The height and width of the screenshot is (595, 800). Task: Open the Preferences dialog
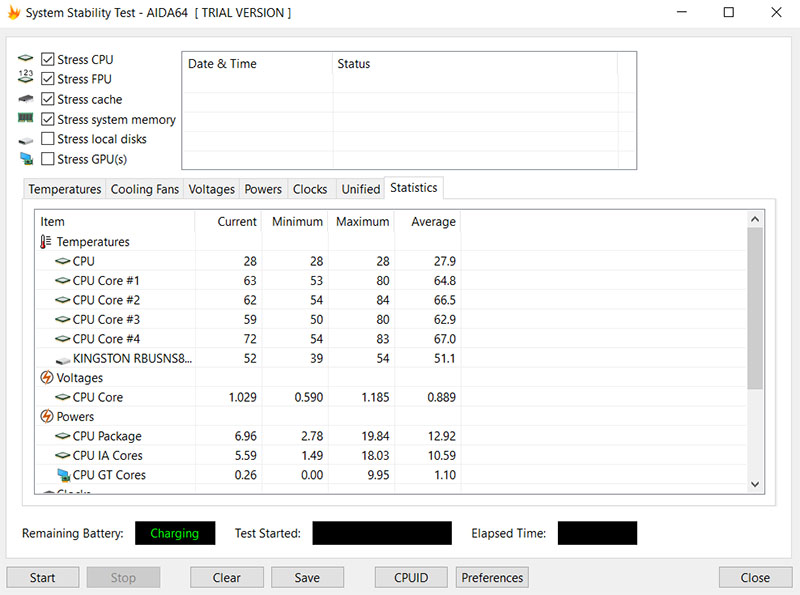point(492,577)
